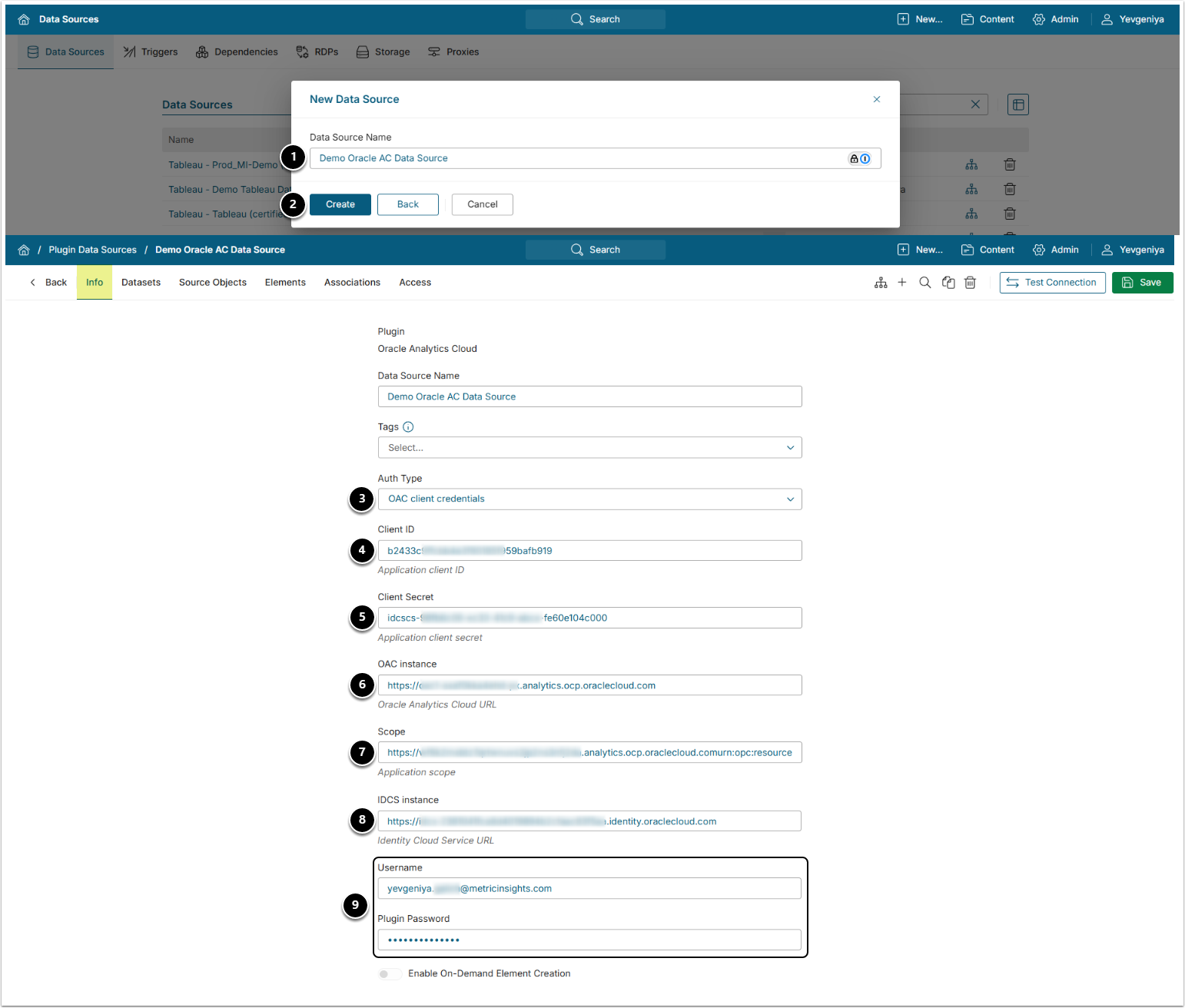
Task: Select the Access tab
Action: coord(415,283)
